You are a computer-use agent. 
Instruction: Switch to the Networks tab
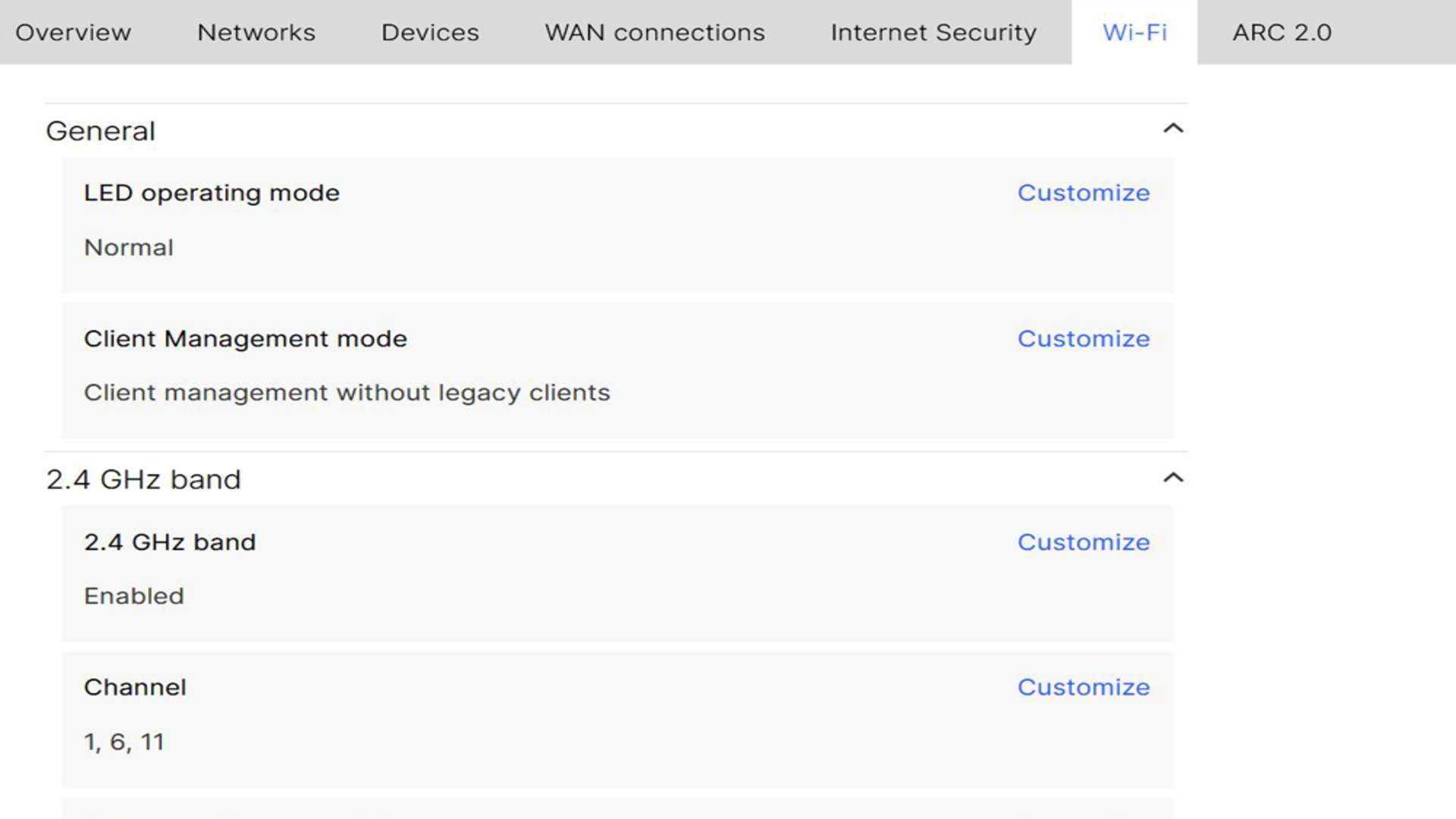click(x=256, y=33)
